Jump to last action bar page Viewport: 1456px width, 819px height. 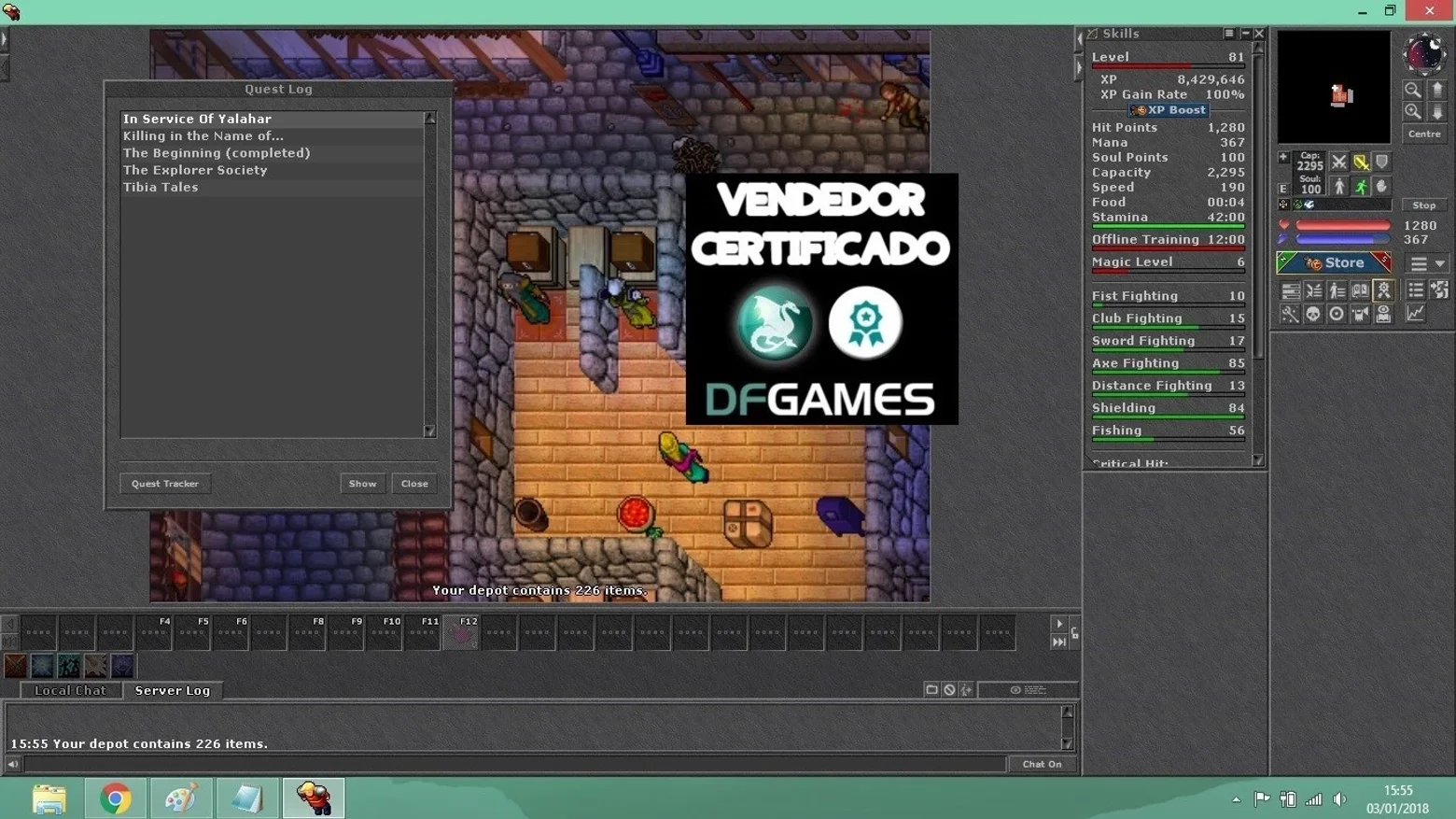[1059, 642]
